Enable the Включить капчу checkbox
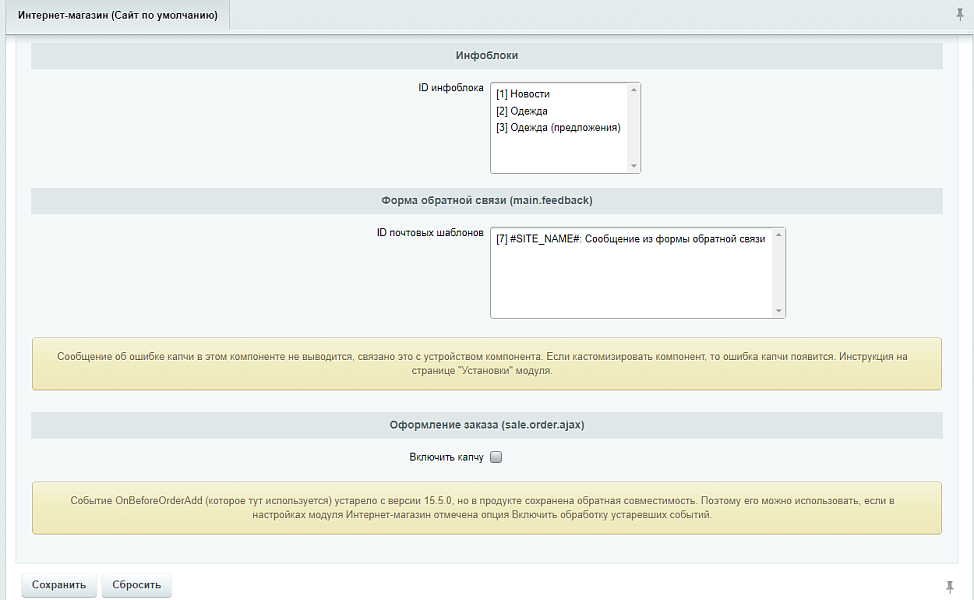Viewport: 974px width, 600px height. (496, 458)
